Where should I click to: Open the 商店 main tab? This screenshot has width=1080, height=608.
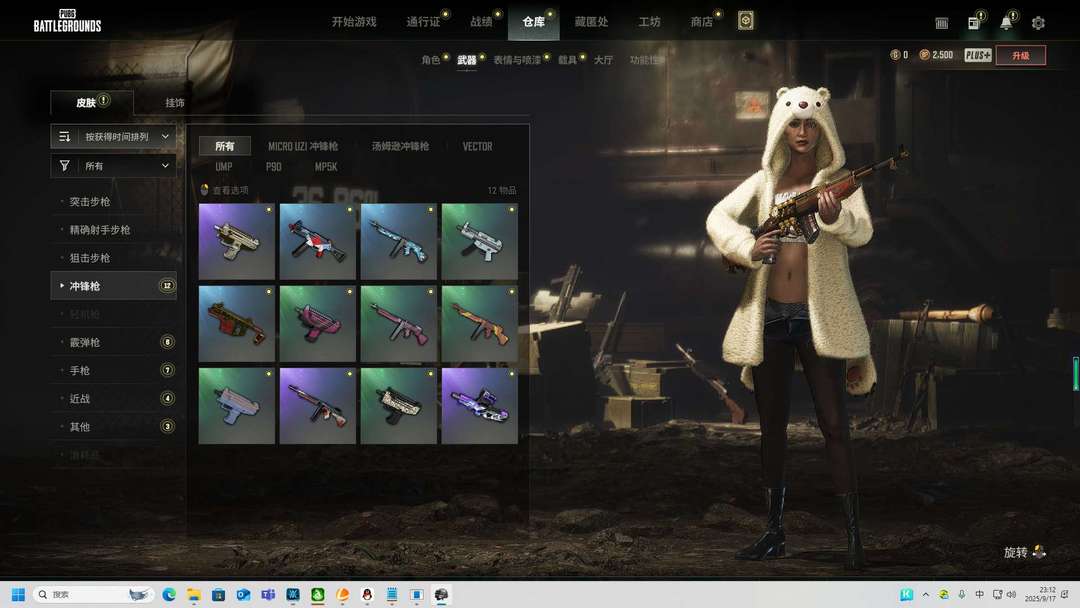(x=702, y=22)
